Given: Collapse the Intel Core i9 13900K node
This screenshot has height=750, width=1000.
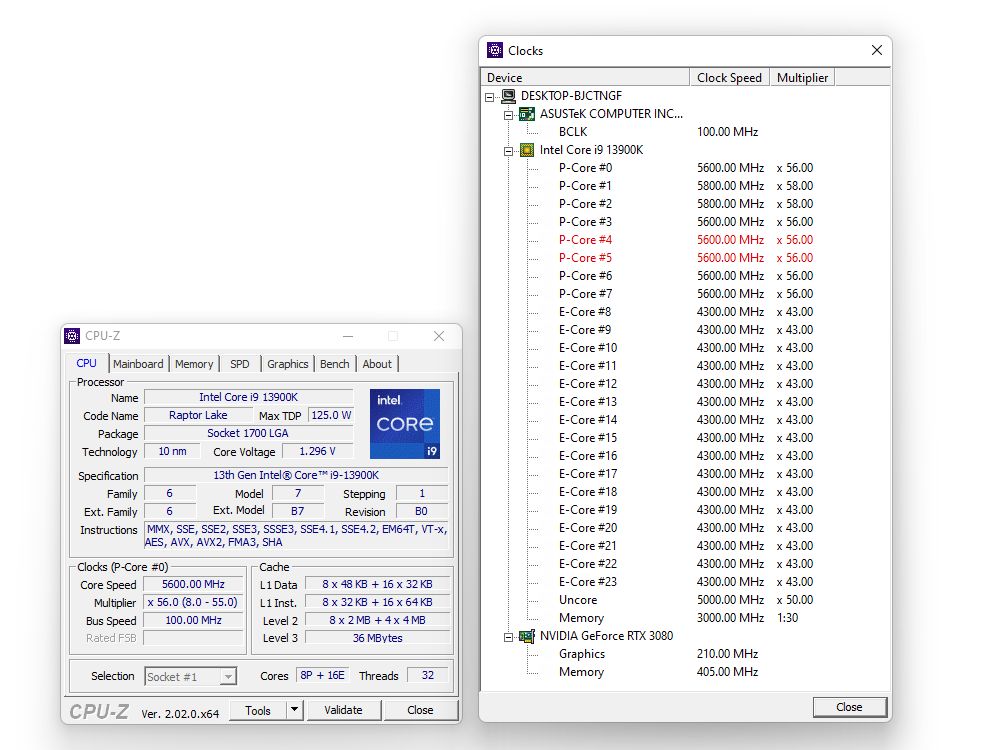Looking at the screenshot, I should click(508, 151).
